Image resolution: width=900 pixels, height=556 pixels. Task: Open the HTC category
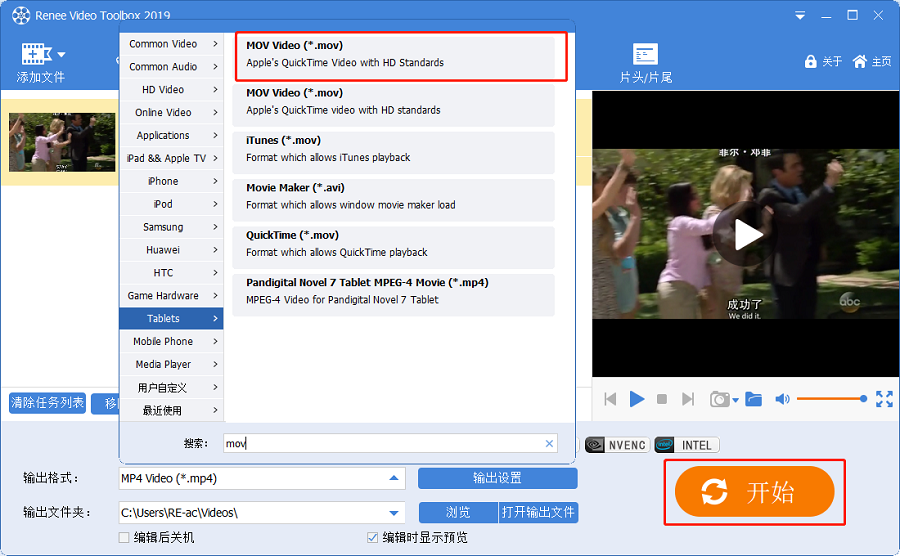coord(172,273)
